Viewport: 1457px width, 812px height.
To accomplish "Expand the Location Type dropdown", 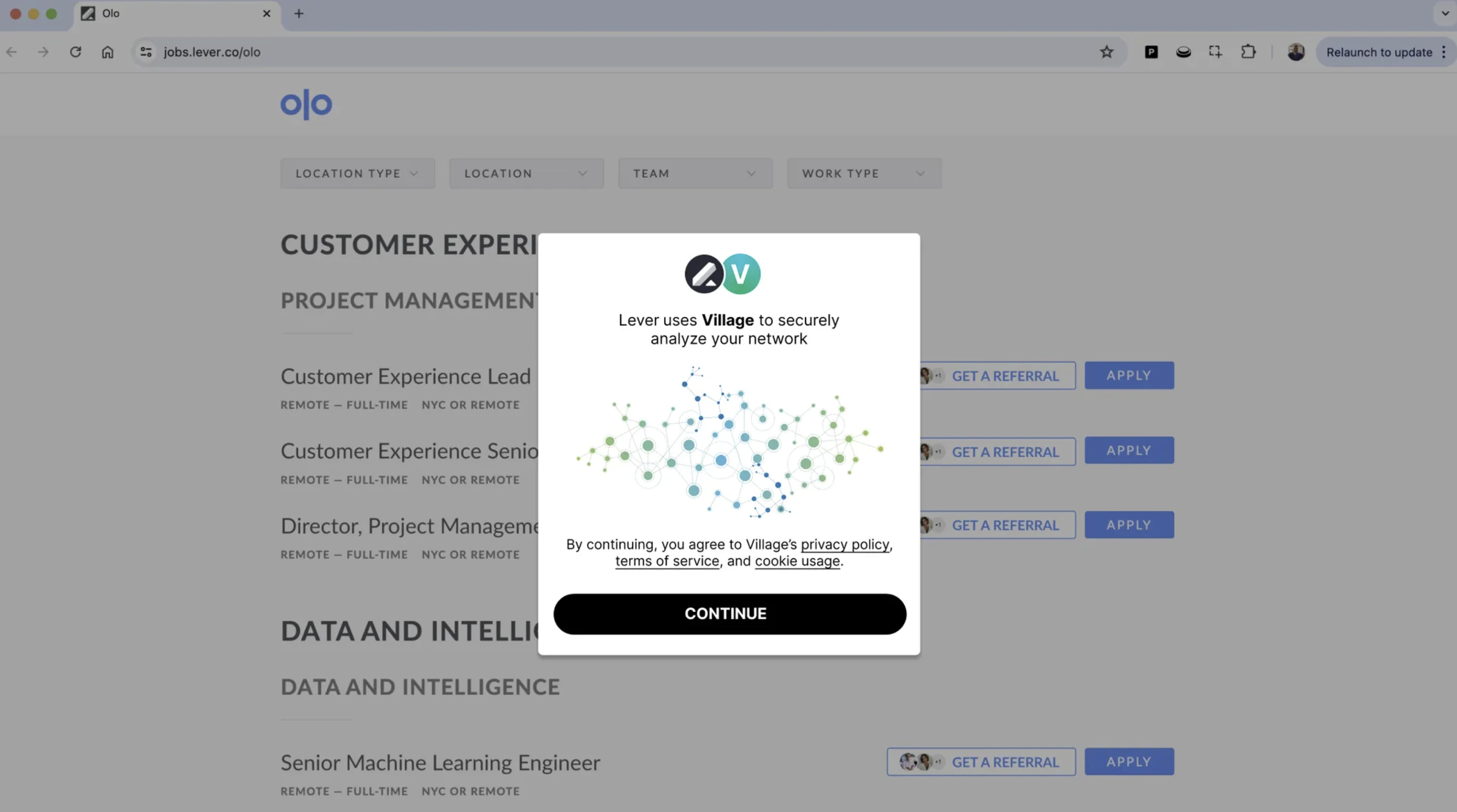I will tap(357, 173).
